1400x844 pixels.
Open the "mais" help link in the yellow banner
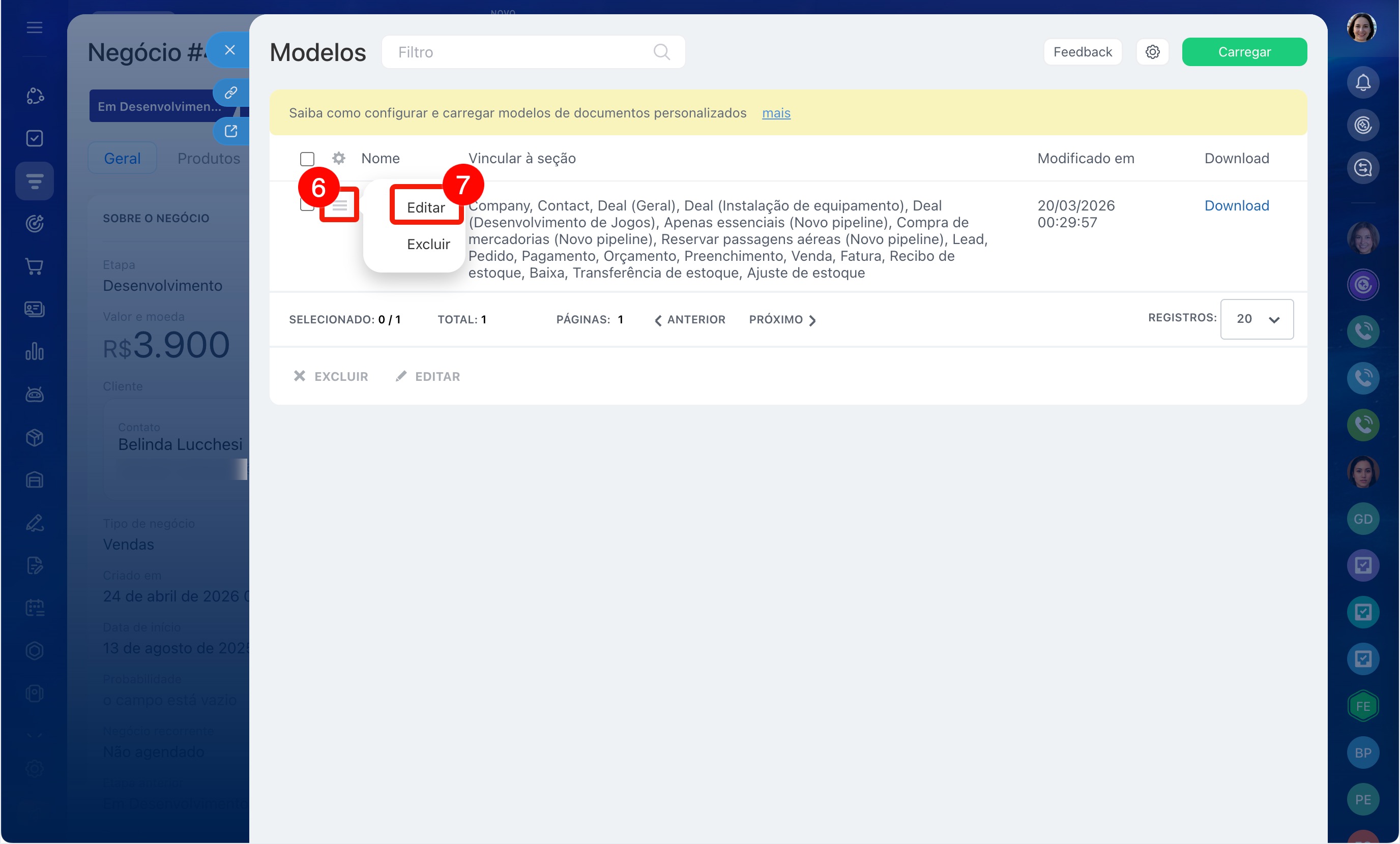pos(776,113)
